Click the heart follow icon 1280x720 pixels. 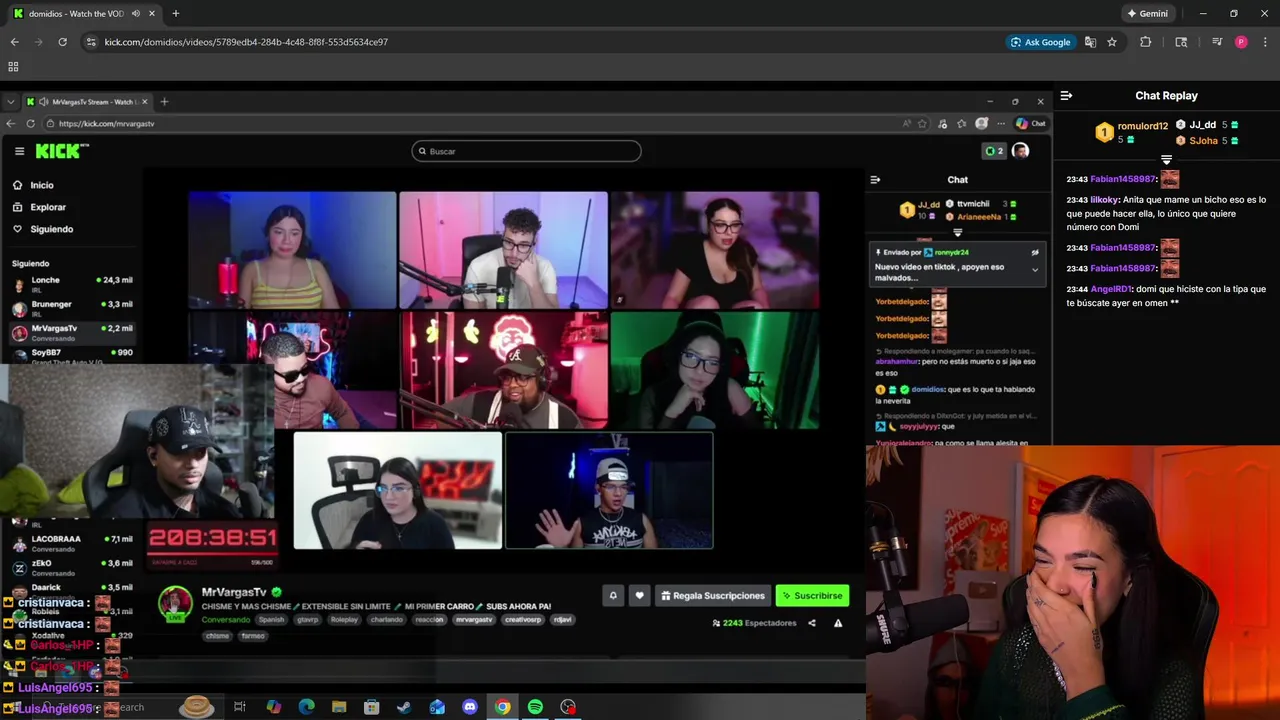tap(640, 596)
